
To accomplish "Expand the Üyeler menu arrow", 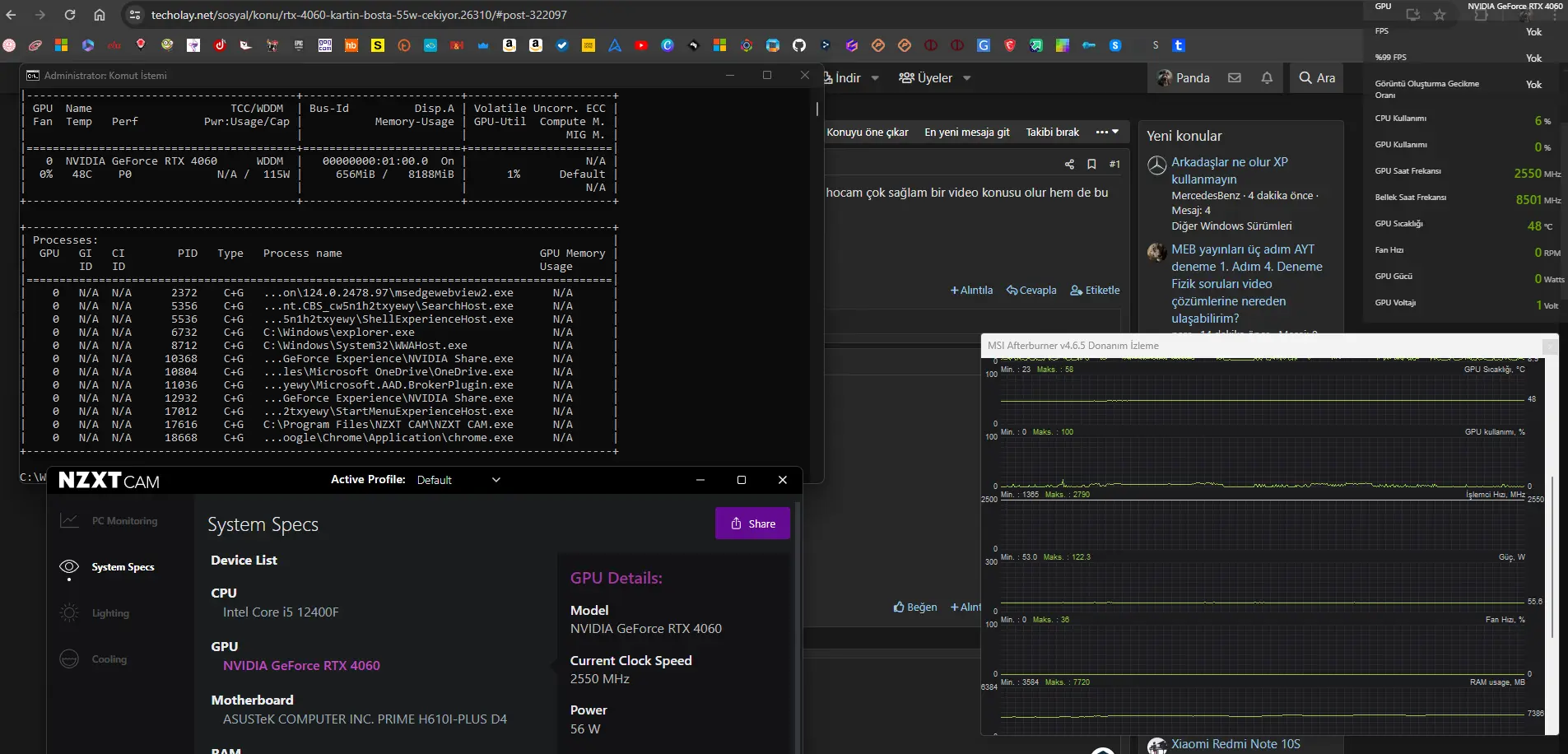I will point(966,78).
